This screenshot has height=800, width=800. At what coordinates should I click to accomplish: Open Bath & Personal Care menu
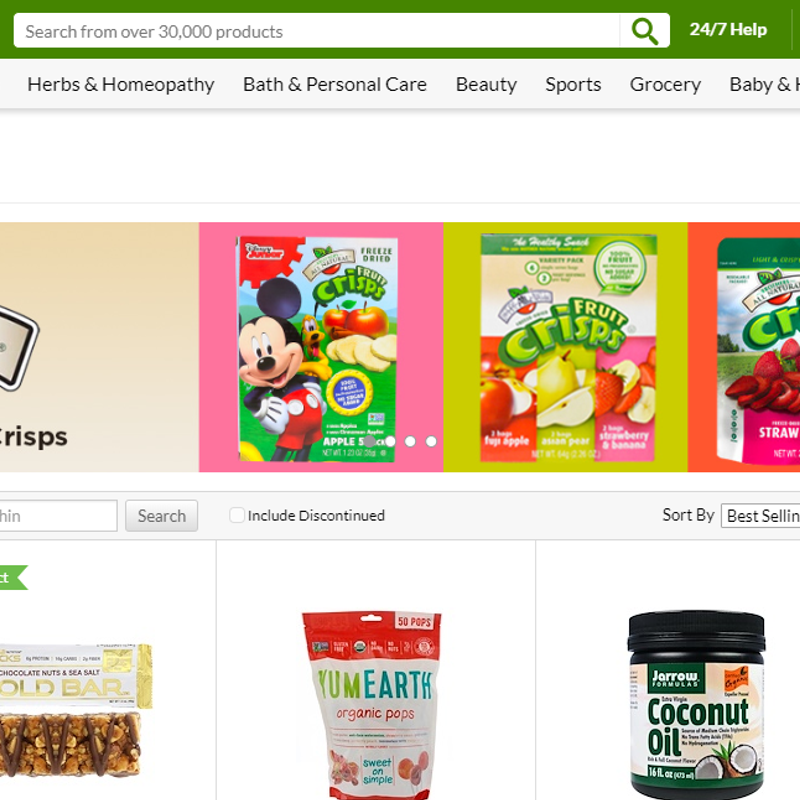(335, 84)
